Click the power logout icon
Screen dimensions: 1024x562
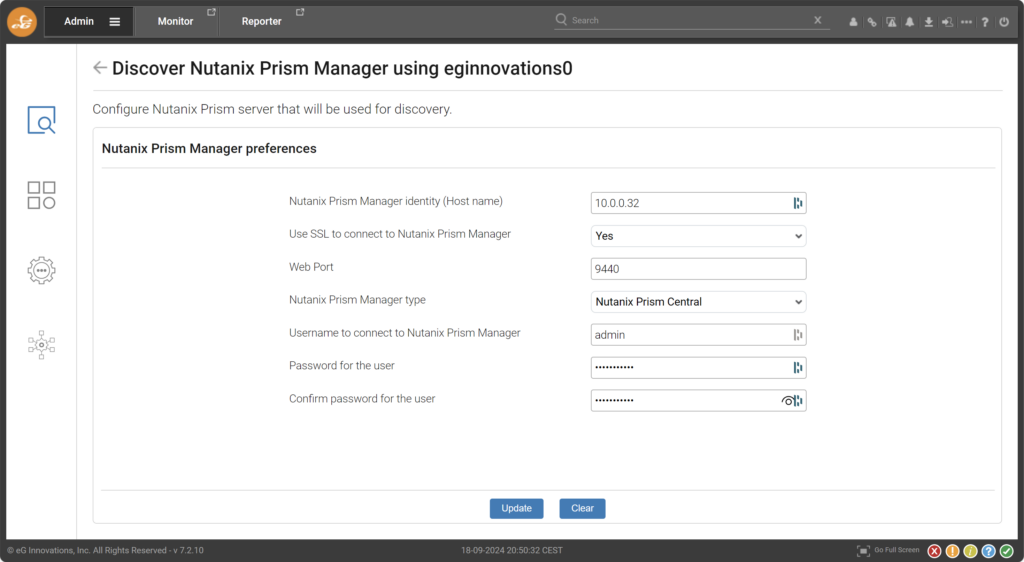1004,22
